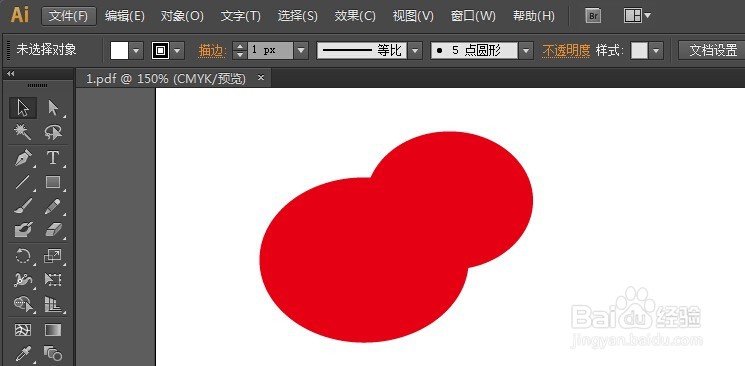Open the fill color dropdown arrow
The height and width of the screenshot is (366, 745).
[137, 50]
